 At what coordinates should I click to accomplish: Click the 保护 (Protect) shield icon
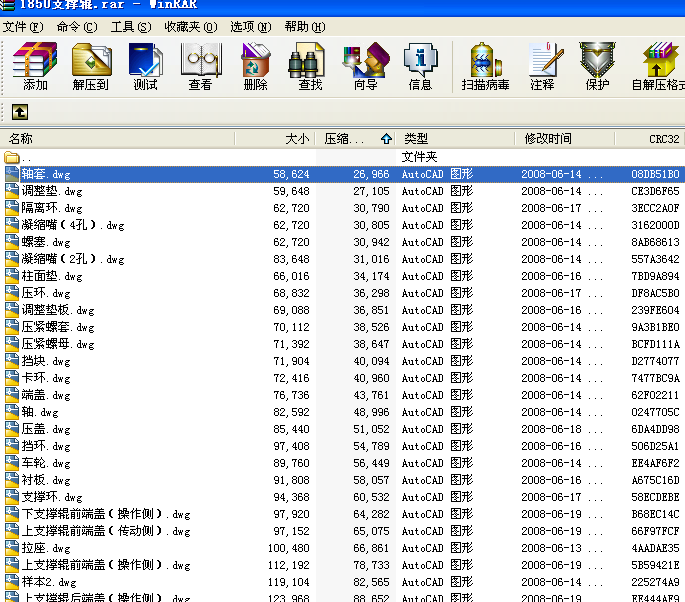[x=597, y=66]
